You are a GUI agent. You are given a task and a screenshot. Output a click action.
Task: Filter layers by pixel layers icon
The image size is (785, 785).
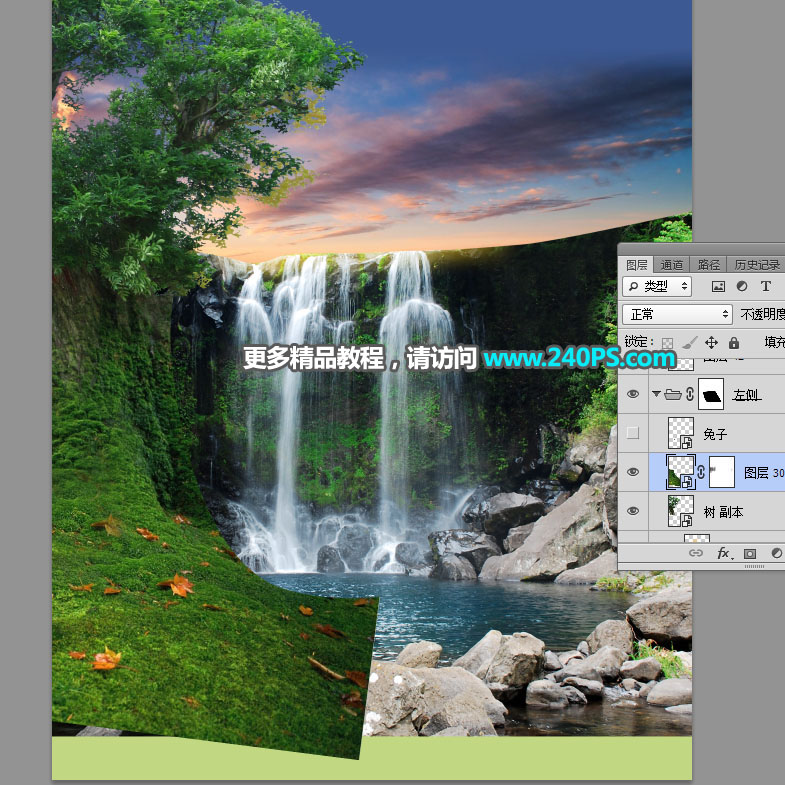click(718, 286)
